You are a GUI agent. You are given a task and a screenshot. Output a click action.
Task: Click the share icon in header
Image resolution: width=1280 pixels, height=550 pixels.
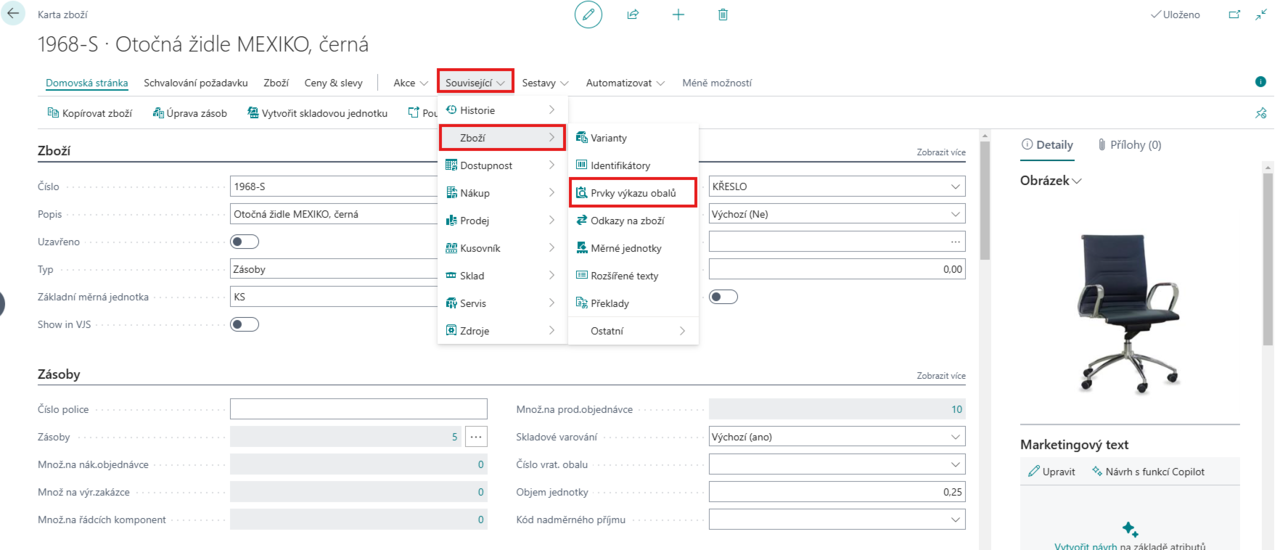click(633, 15)
